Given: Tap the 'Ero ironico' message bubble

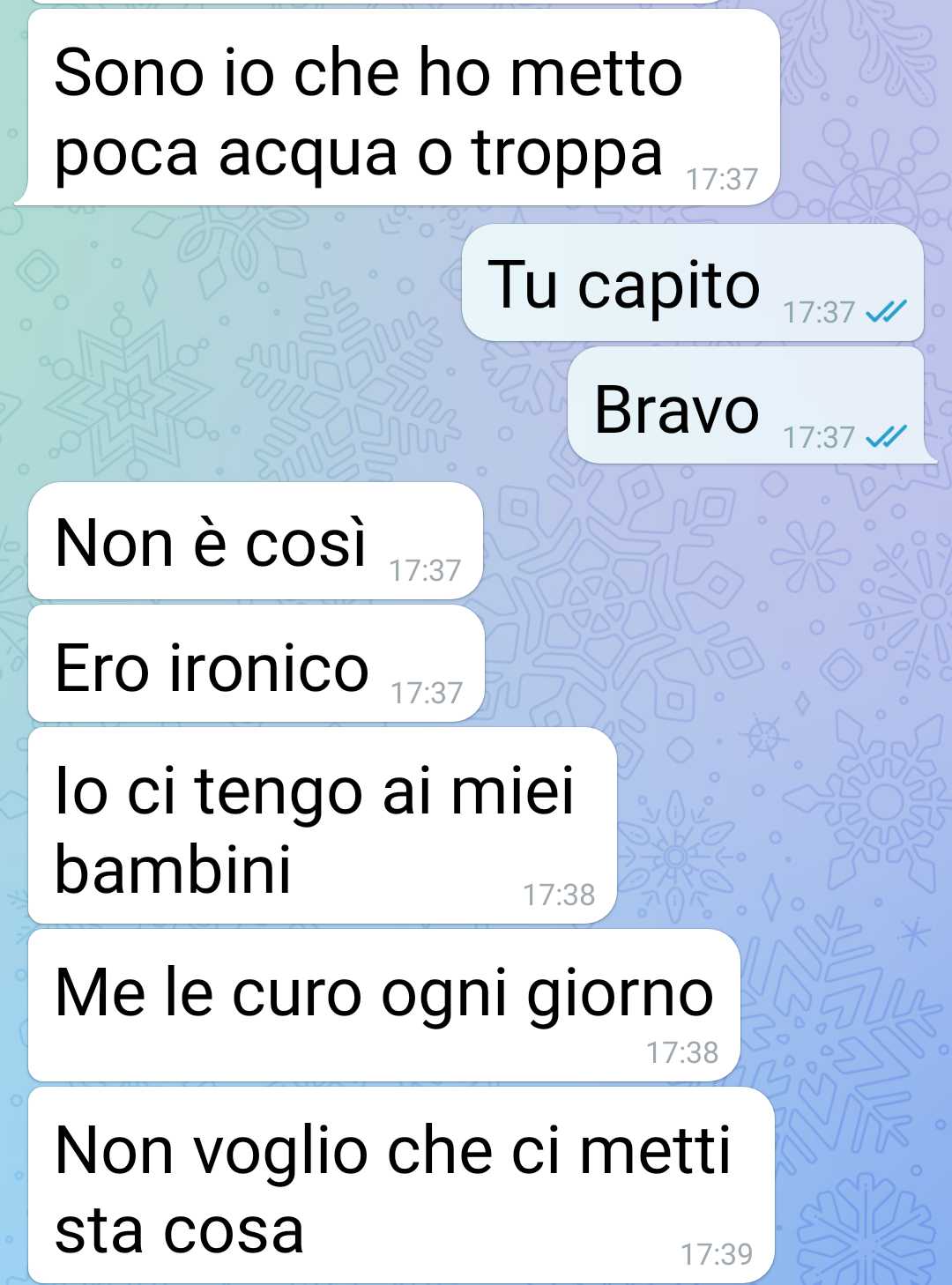Looking at the screenshot, I should (x=257, y=664).
